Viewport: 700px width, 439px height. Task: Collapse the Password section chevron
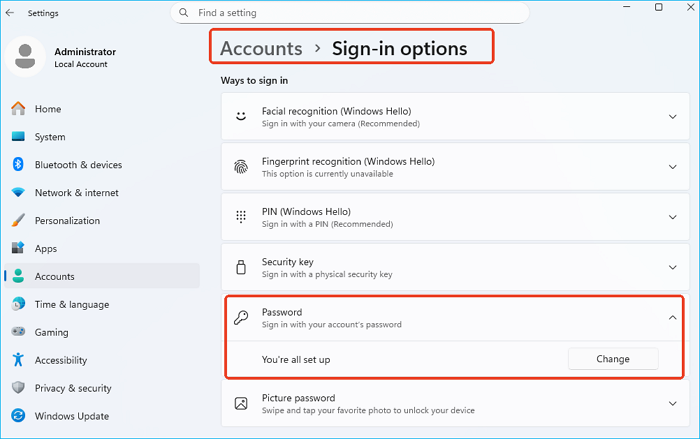672,318
